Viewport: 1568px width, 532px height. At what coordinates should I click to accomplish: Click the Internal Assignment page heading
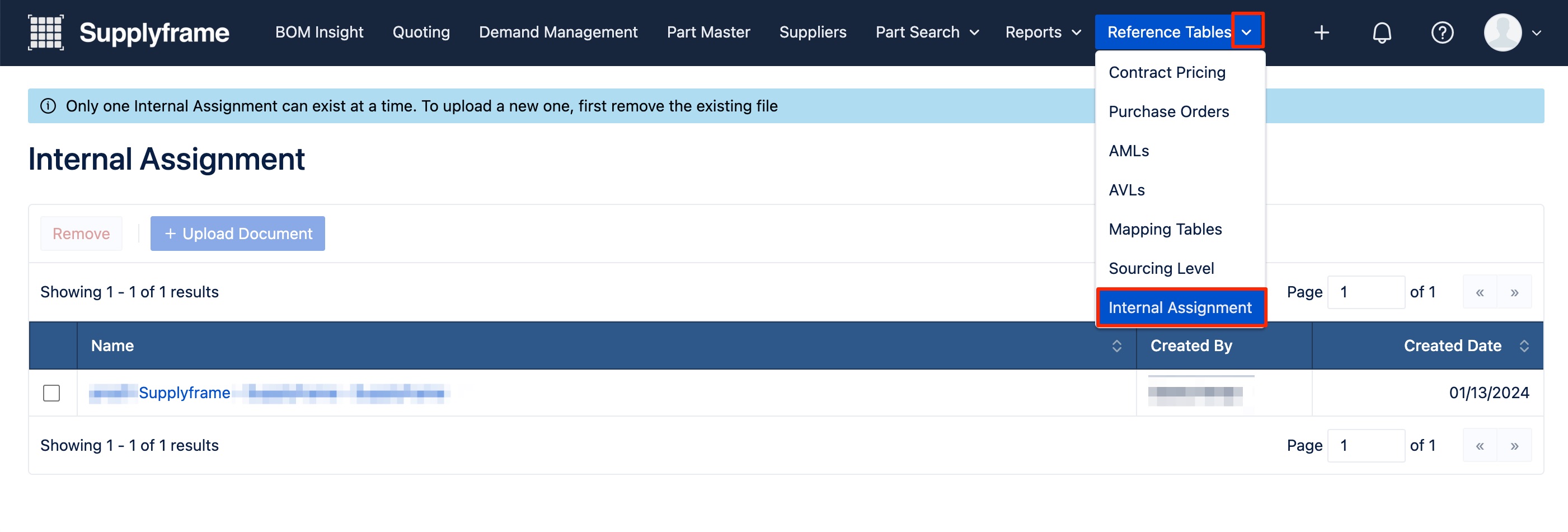166,159
